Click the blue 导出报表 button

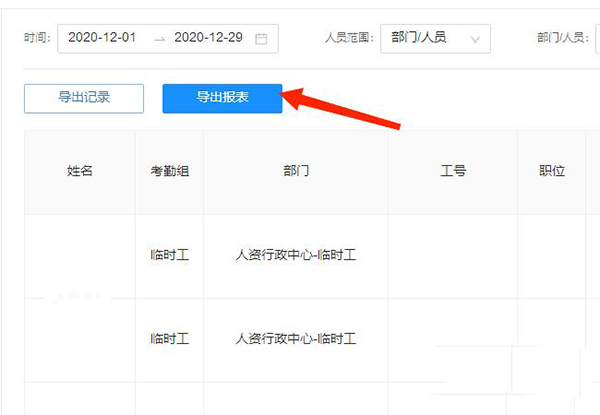pyautogui.click(x=222, y=98)
